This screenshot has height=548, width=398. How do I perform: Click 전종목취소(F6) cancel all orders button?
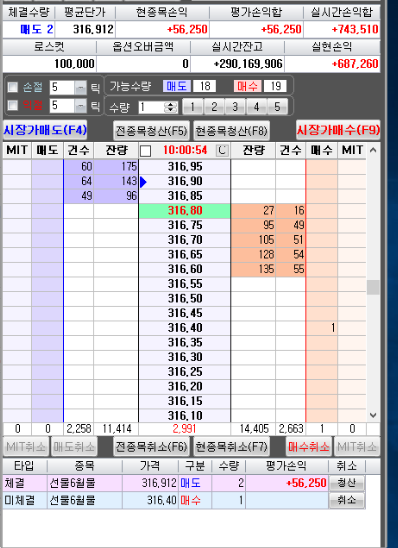pyautogui.click(x=151, y=447)
